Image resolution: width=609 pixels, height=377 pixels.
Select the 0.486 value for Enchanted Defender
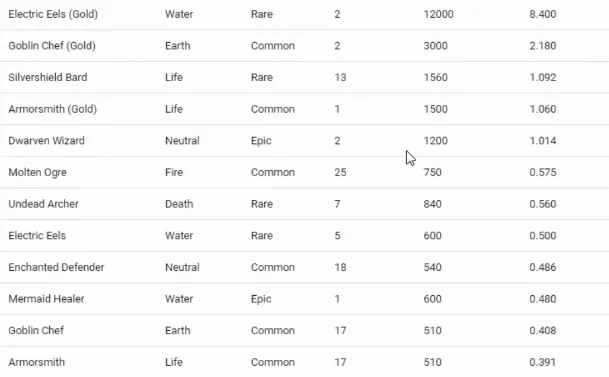(x=543, y=267)
